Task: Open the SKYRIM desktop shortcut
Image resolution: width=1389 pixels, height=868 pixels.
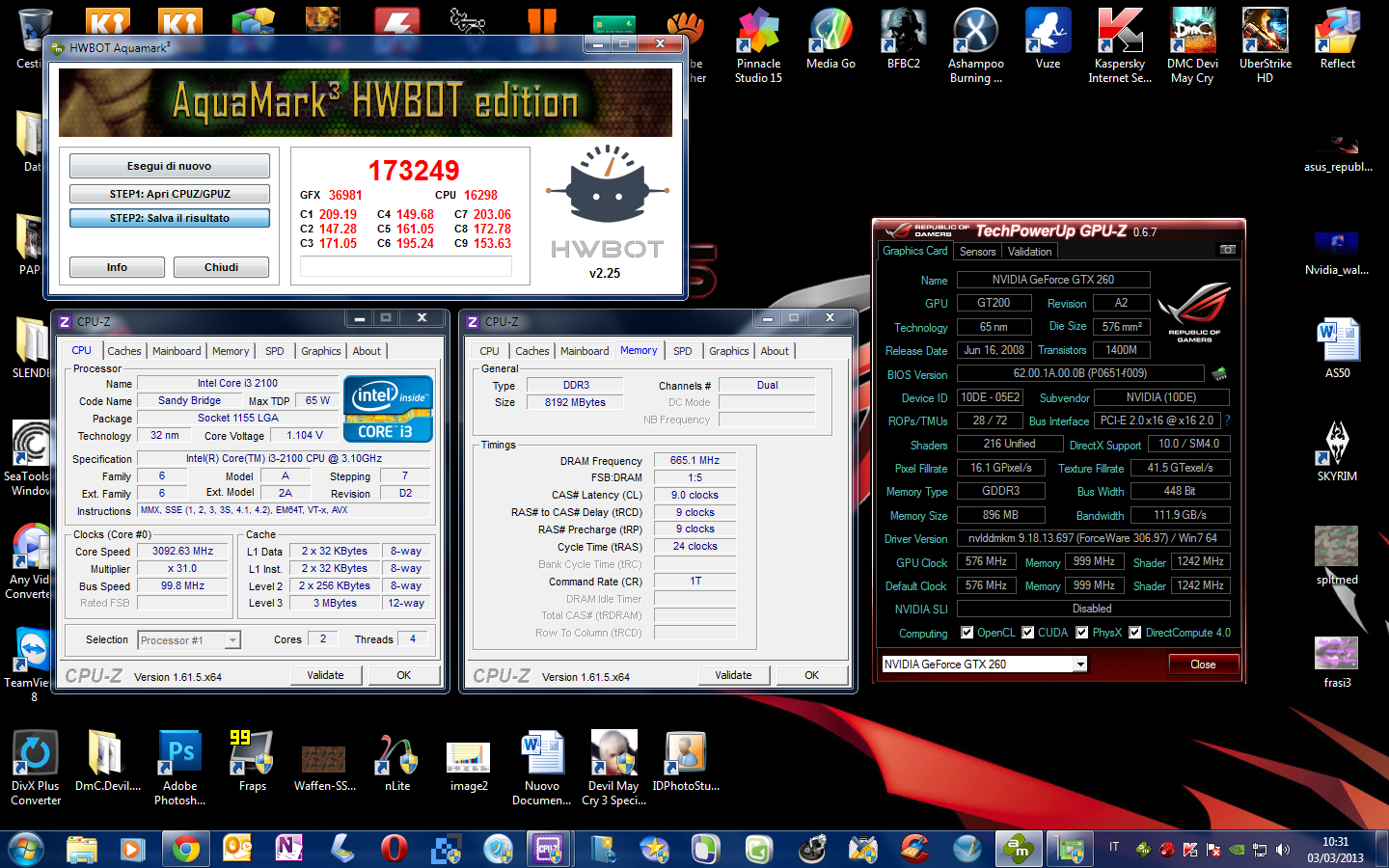Action: pos(1337,450)
